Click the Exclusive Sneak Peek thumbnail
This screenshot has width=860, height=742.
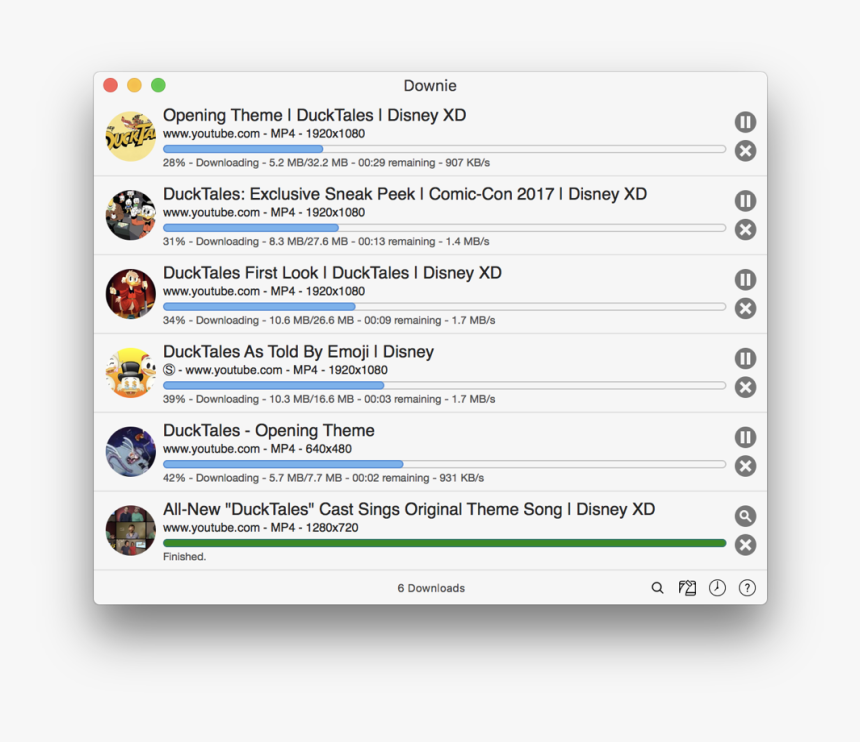pyautogui.click(x=131, y=215)
